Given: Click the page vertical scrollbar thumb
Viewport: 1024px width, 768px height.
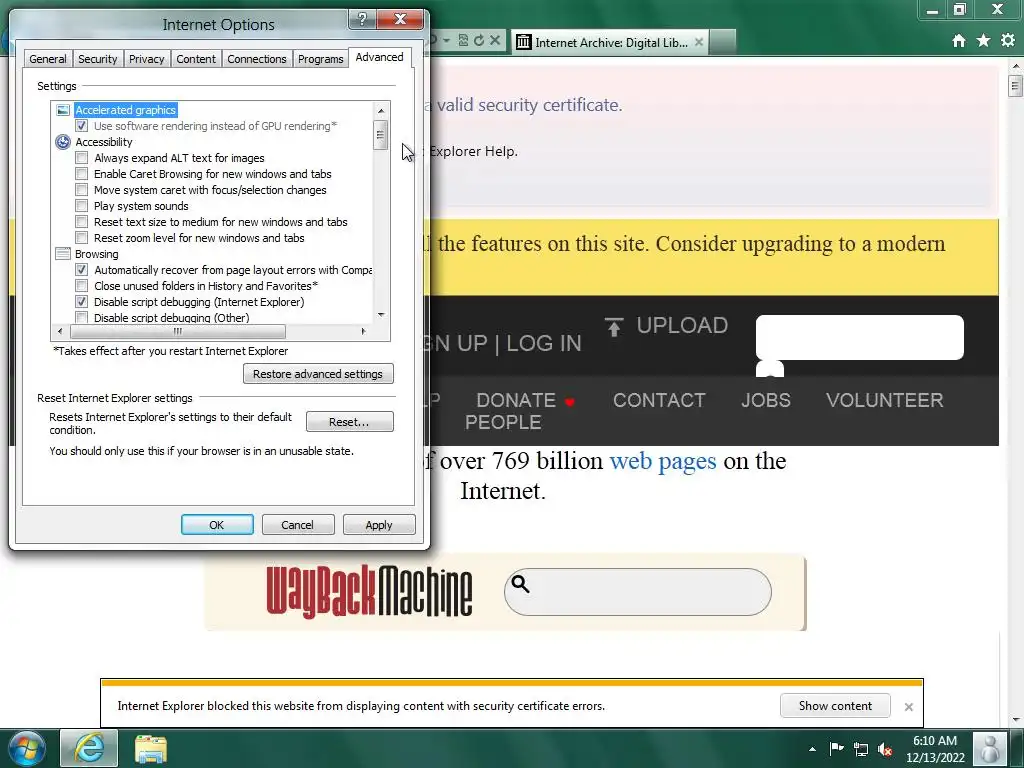Looking at the screenshot, I should (x=1015, y=86).
